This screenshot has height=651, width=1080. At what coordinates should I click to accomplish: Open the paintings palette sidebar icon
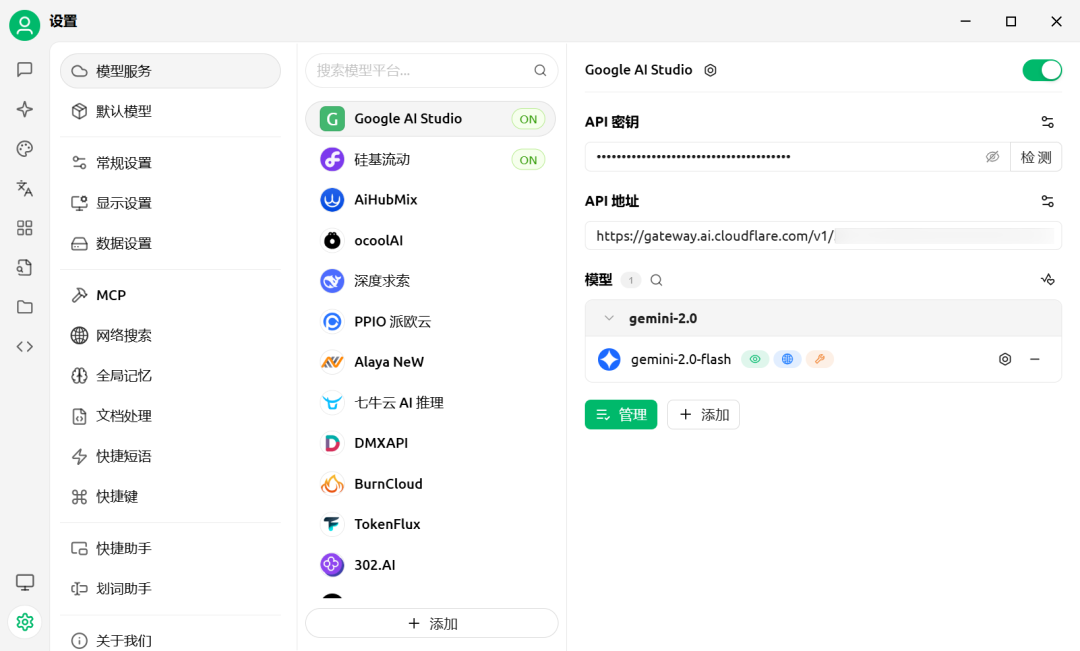point(25,149)
